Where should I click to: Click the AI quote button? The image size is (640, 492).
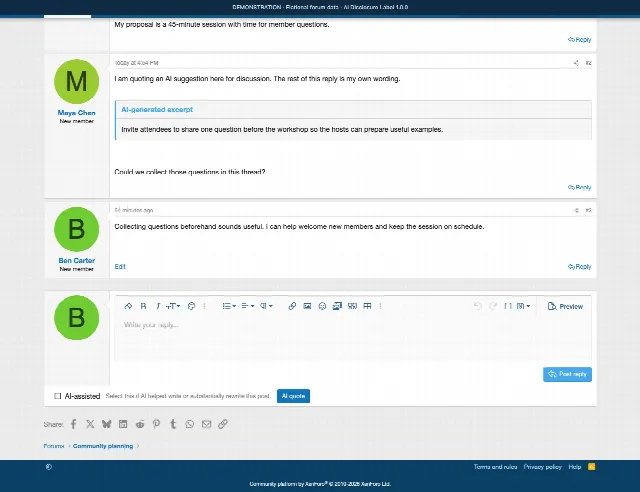(x=293, y=396)
